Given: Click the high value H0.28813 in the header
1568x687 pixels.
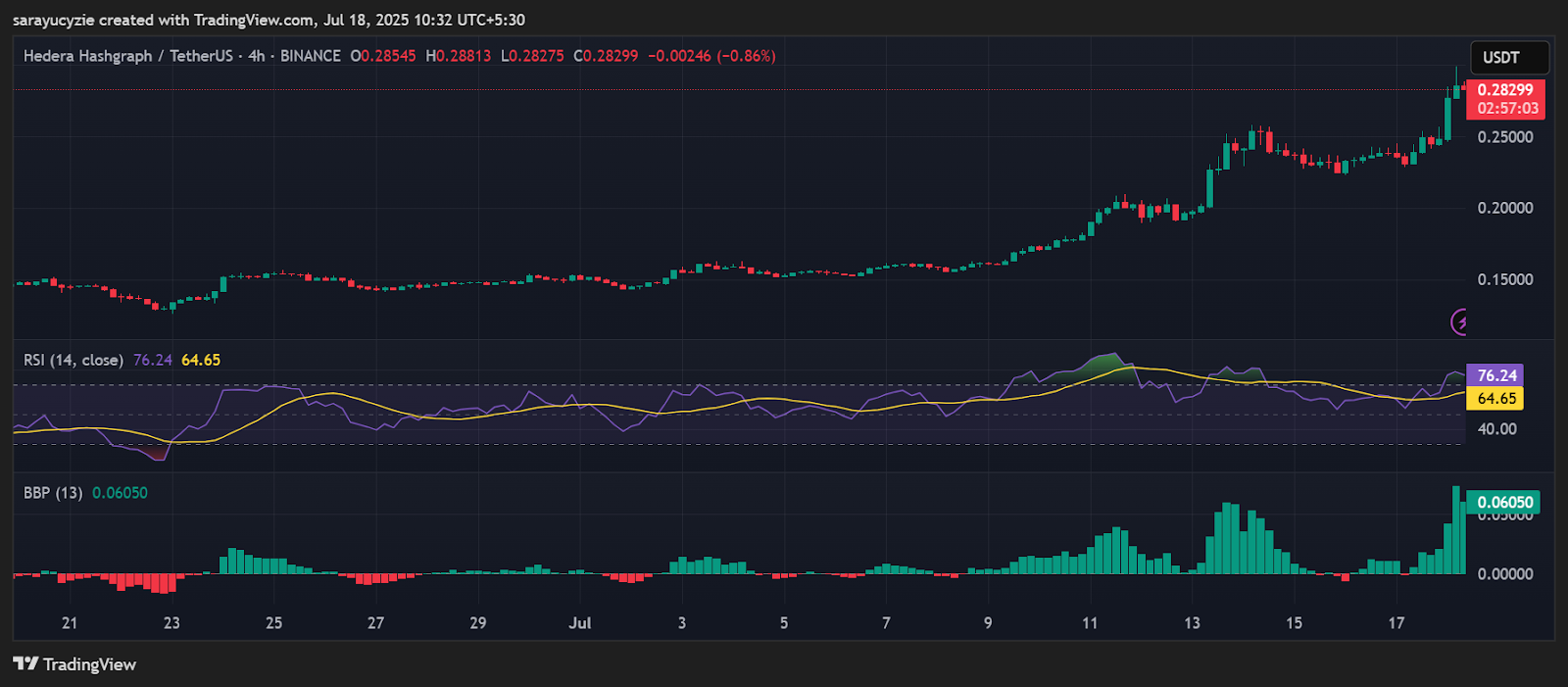Looking at the screenshot, I should (x=459, y=56).
